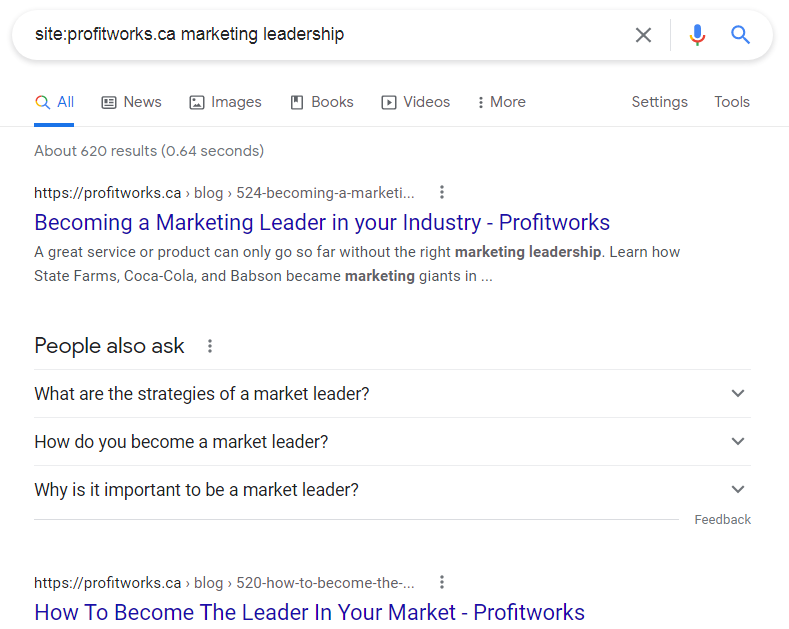
Task: Click into the search query text field
Action: tap(320, 35)
